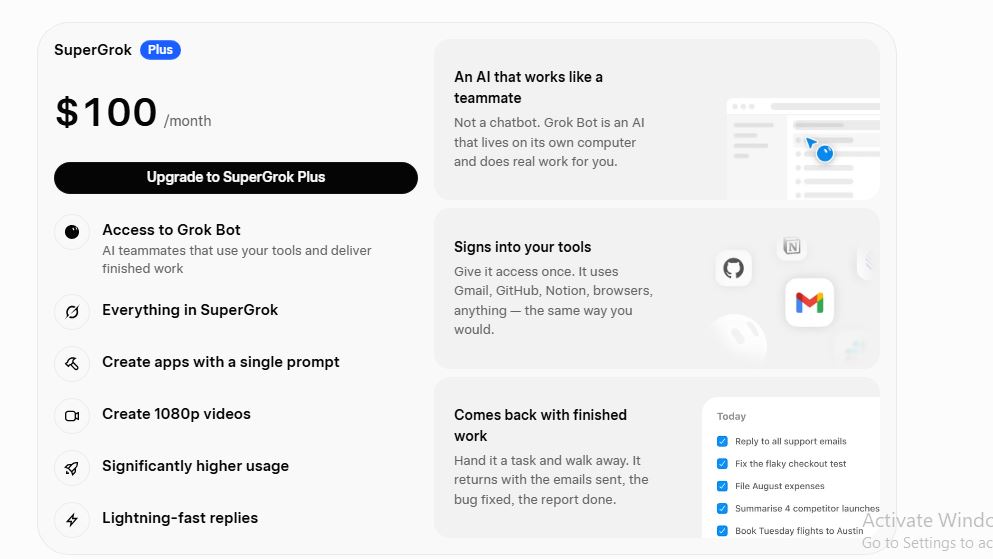Open the Comes back with finished work card
Screen dimensions: 993x559
tap(657, 458)
